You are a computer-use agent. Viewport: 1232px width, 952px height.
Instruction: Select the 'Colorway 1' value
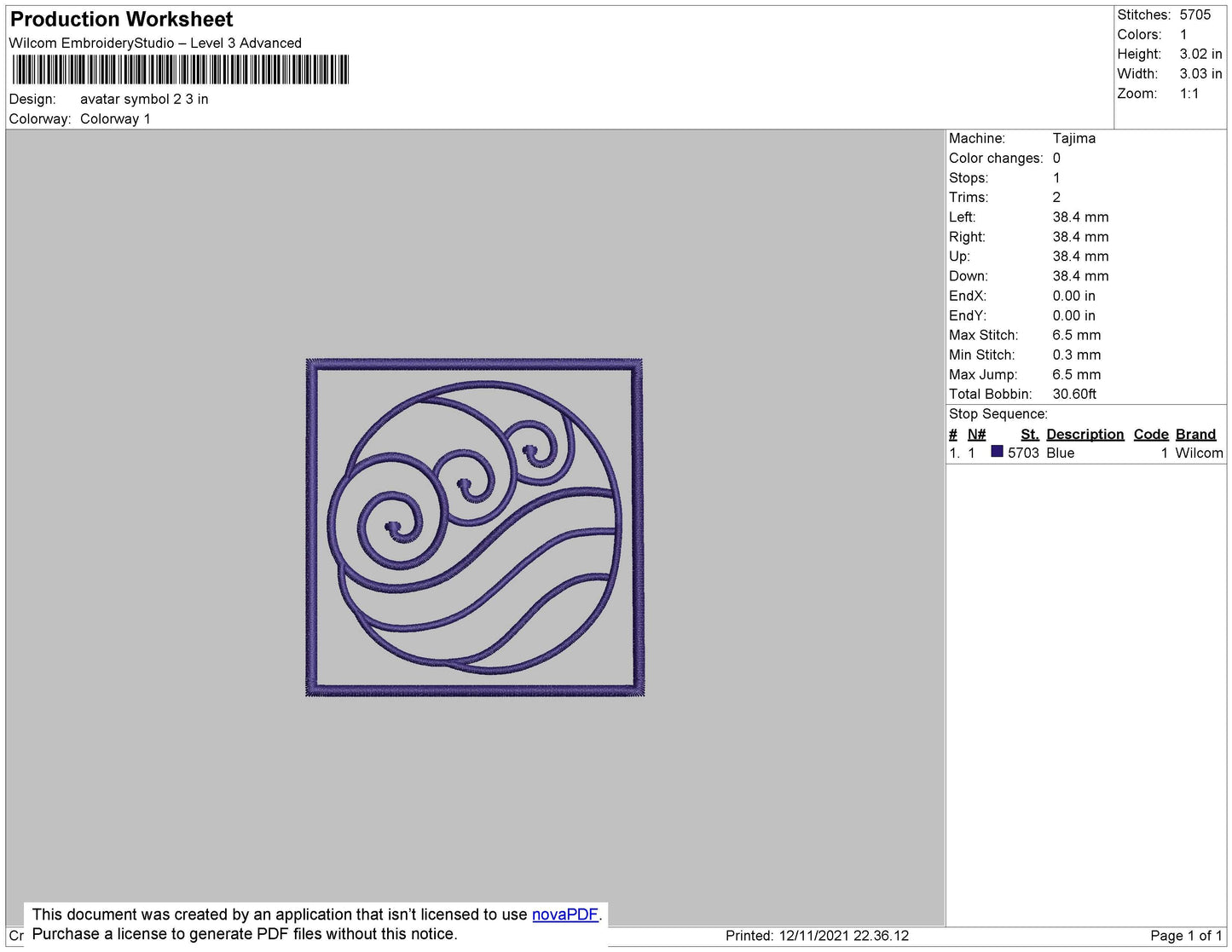[x=115, y=118]
